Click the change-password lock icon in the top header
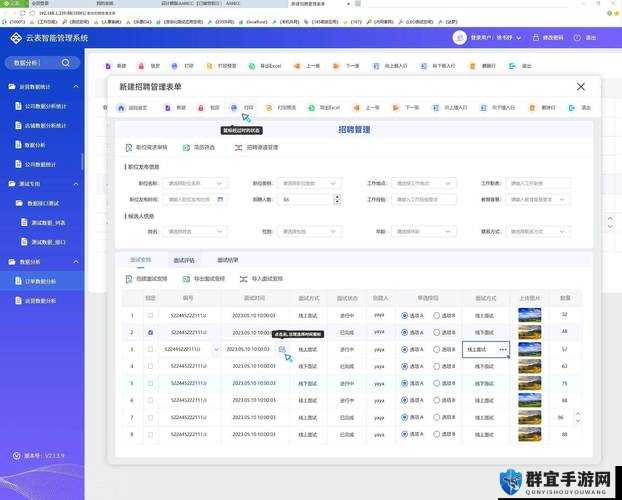Screen dimensions: 622x500 click(536, 38)
